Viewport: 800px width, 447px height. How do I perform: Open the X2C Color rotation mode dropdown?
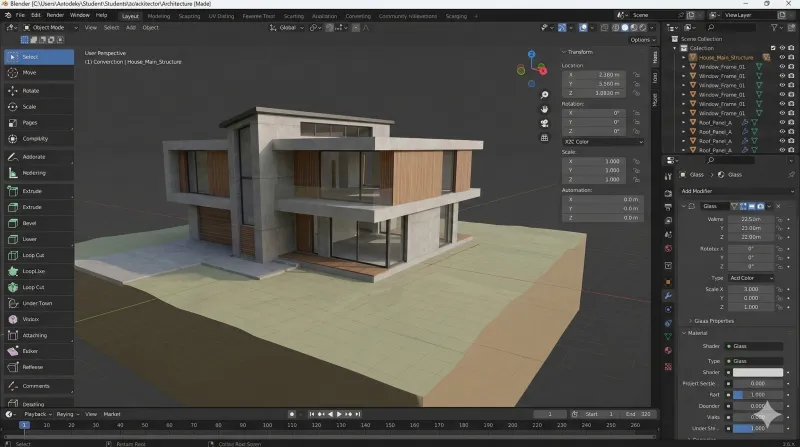coord(603,142)
